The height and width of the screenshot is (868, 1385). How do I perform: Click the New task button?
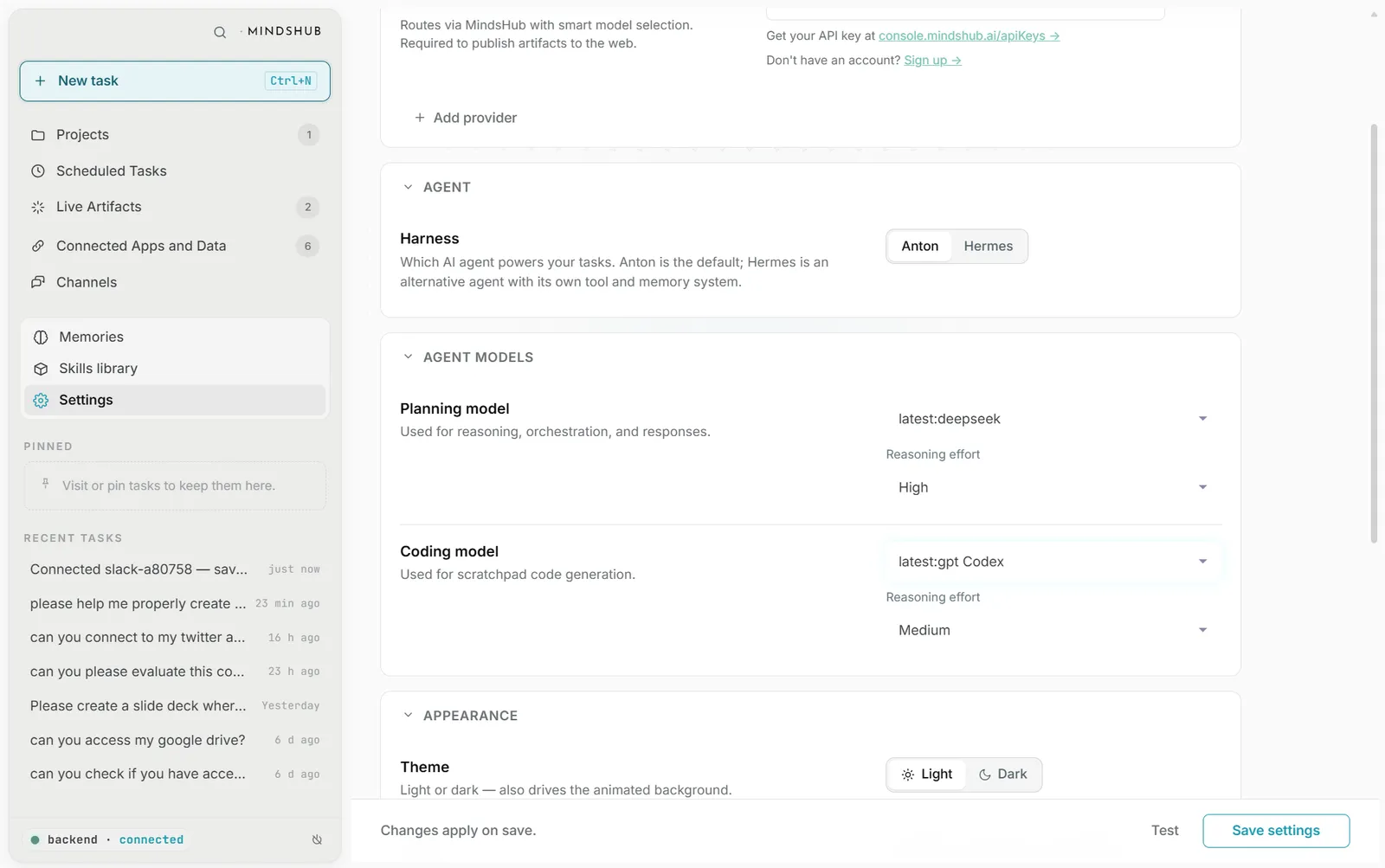175,81
